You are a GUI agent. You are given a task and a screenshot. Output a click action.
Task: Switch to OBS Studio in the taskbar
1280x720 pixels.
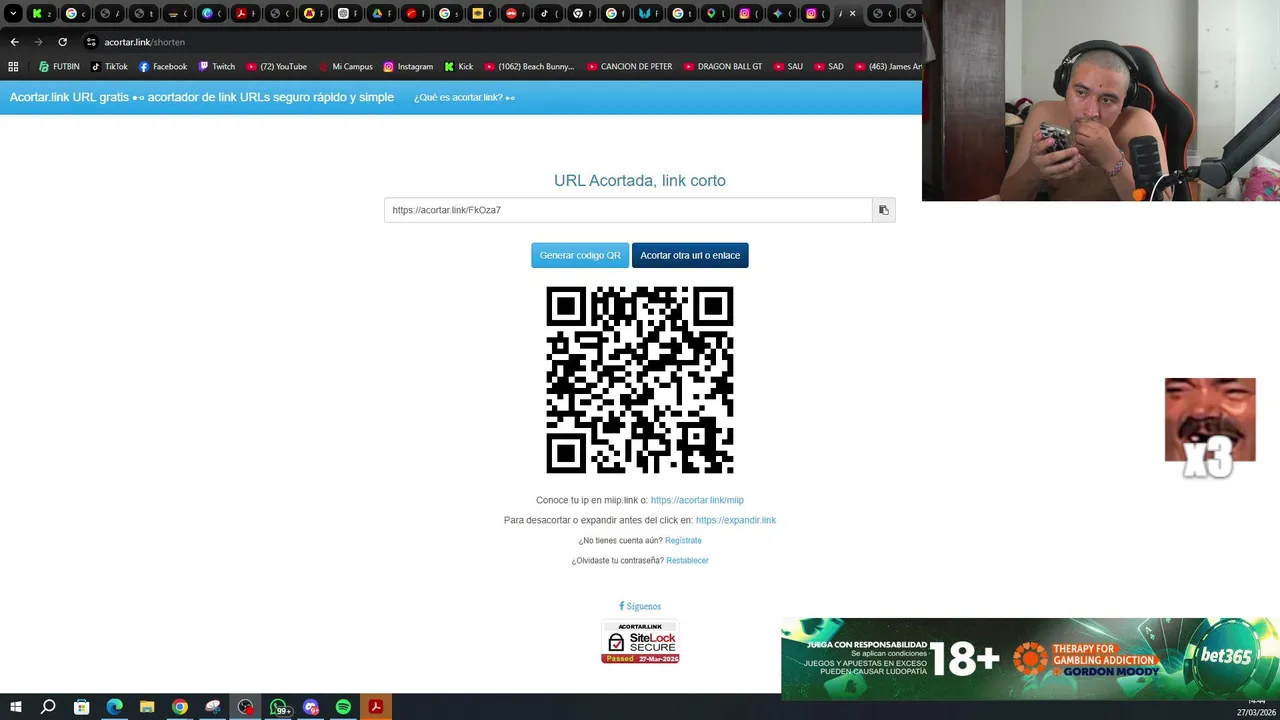(246, 707)
